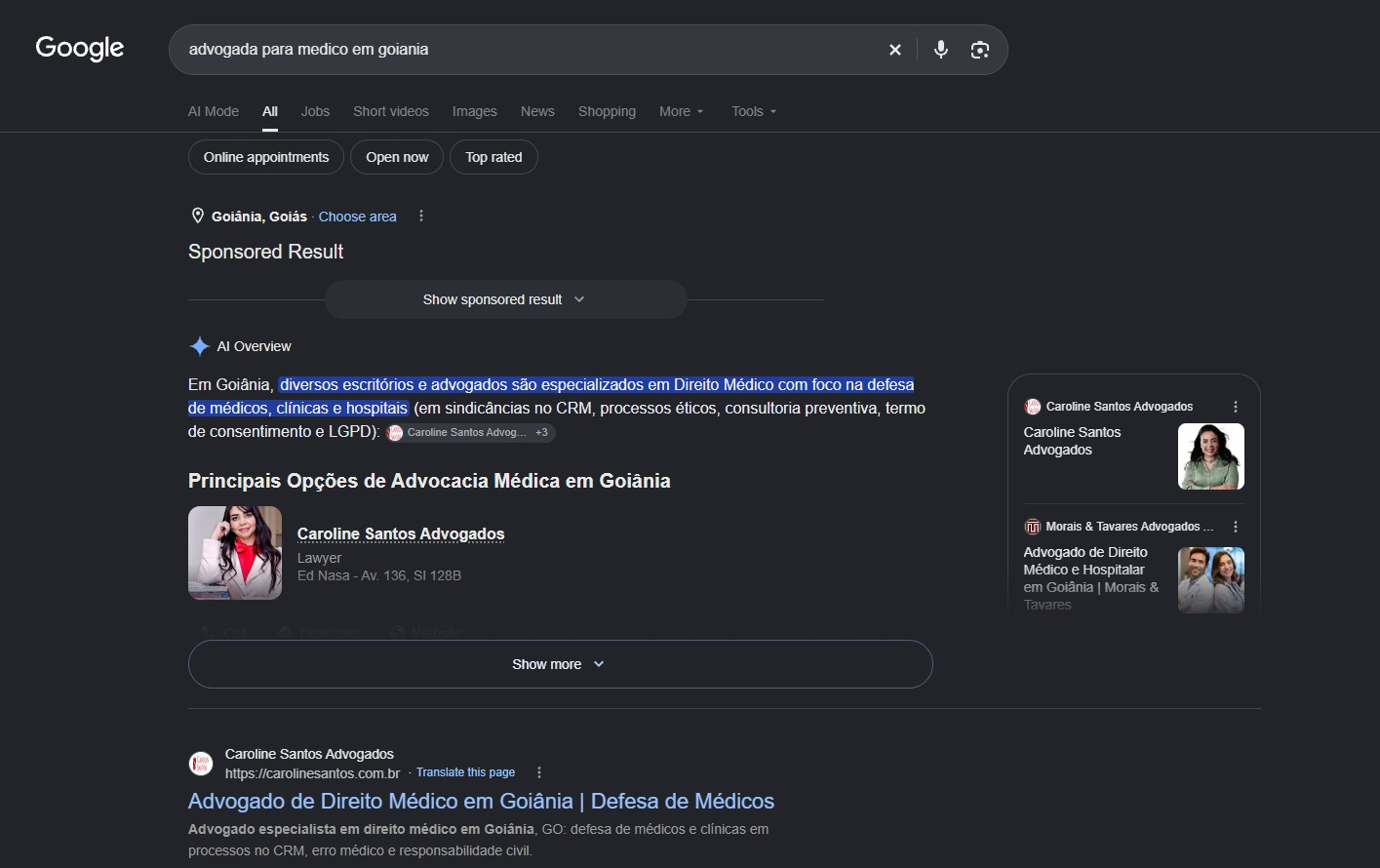
Task: Click the Sponsored Result heading
Action: 265,252
